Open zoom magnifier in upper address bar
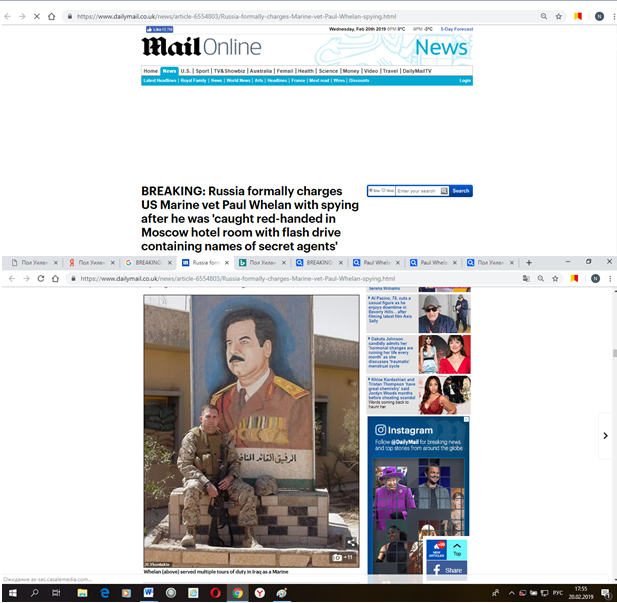617x603 pixels. (x=544, y=17)
